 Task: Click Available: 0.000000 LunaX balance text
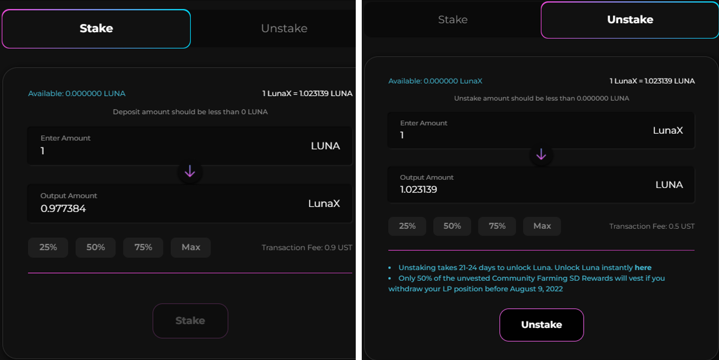435,81
